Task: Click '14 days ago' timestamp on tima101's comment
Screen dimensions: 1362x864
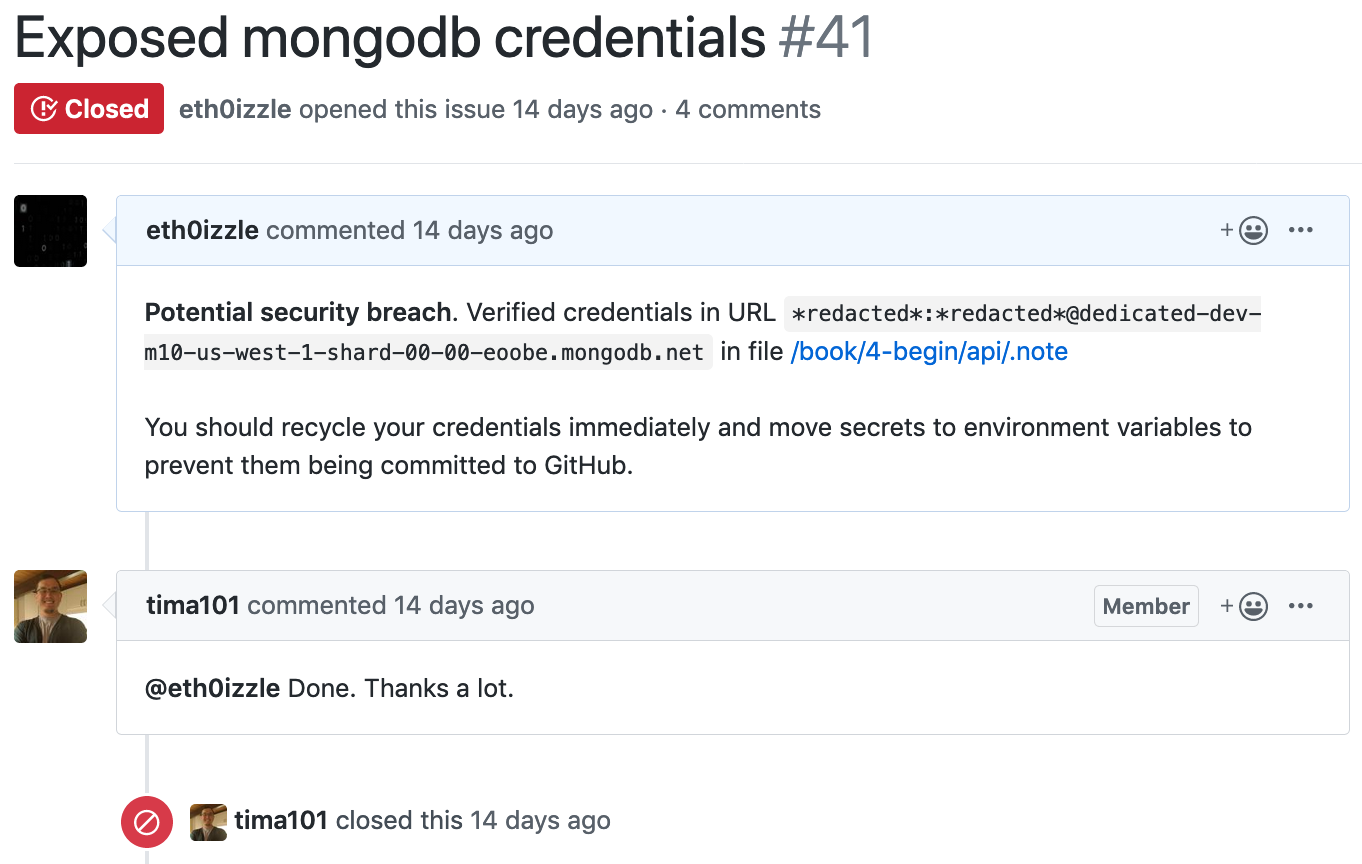Action: coord(464,606)
